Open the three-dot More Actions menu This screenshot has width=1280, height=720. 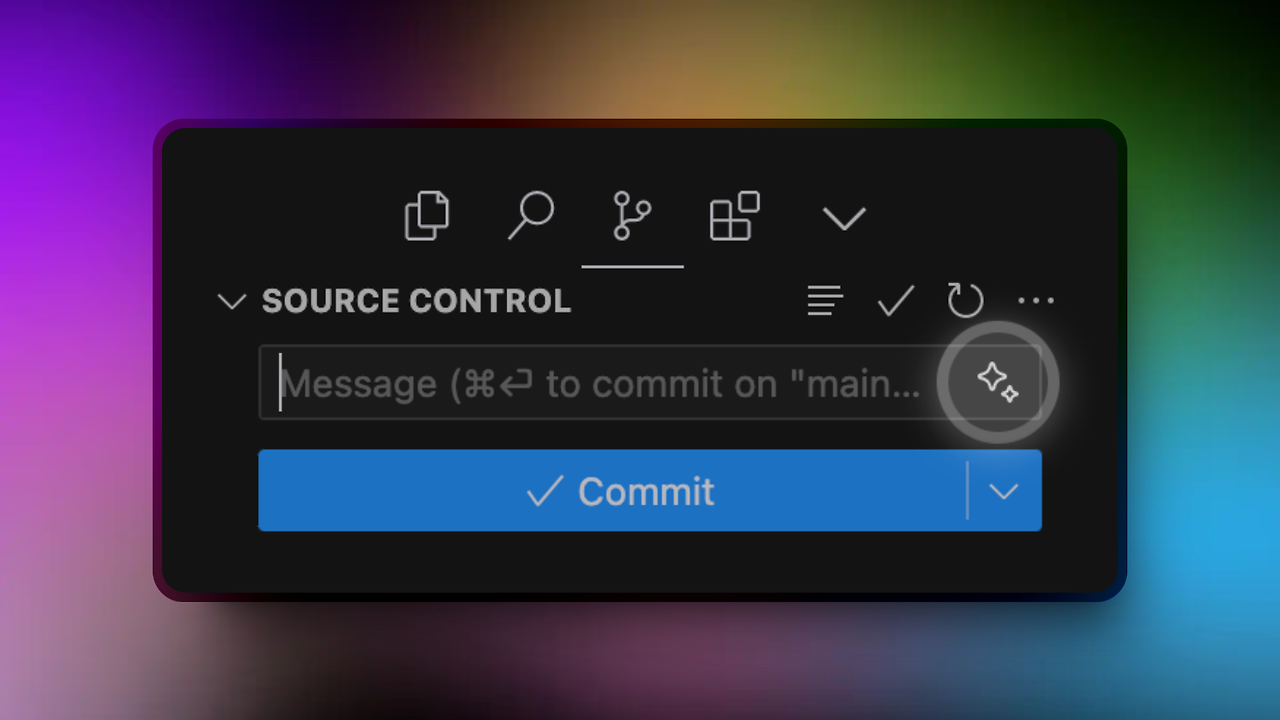pos(1036,300)
